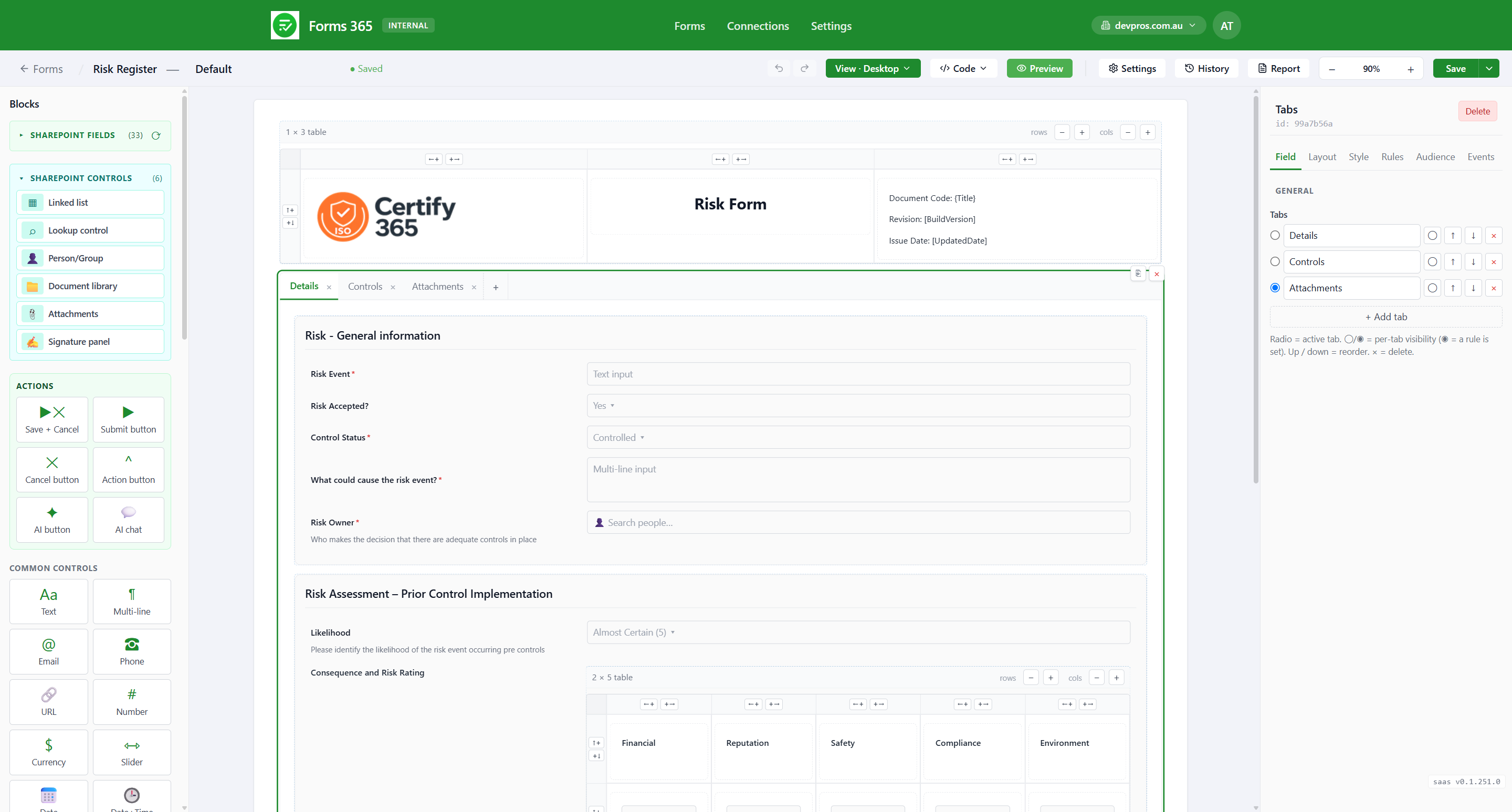Add the Signature panel control
1512x812 pixels.
[90, 342]
